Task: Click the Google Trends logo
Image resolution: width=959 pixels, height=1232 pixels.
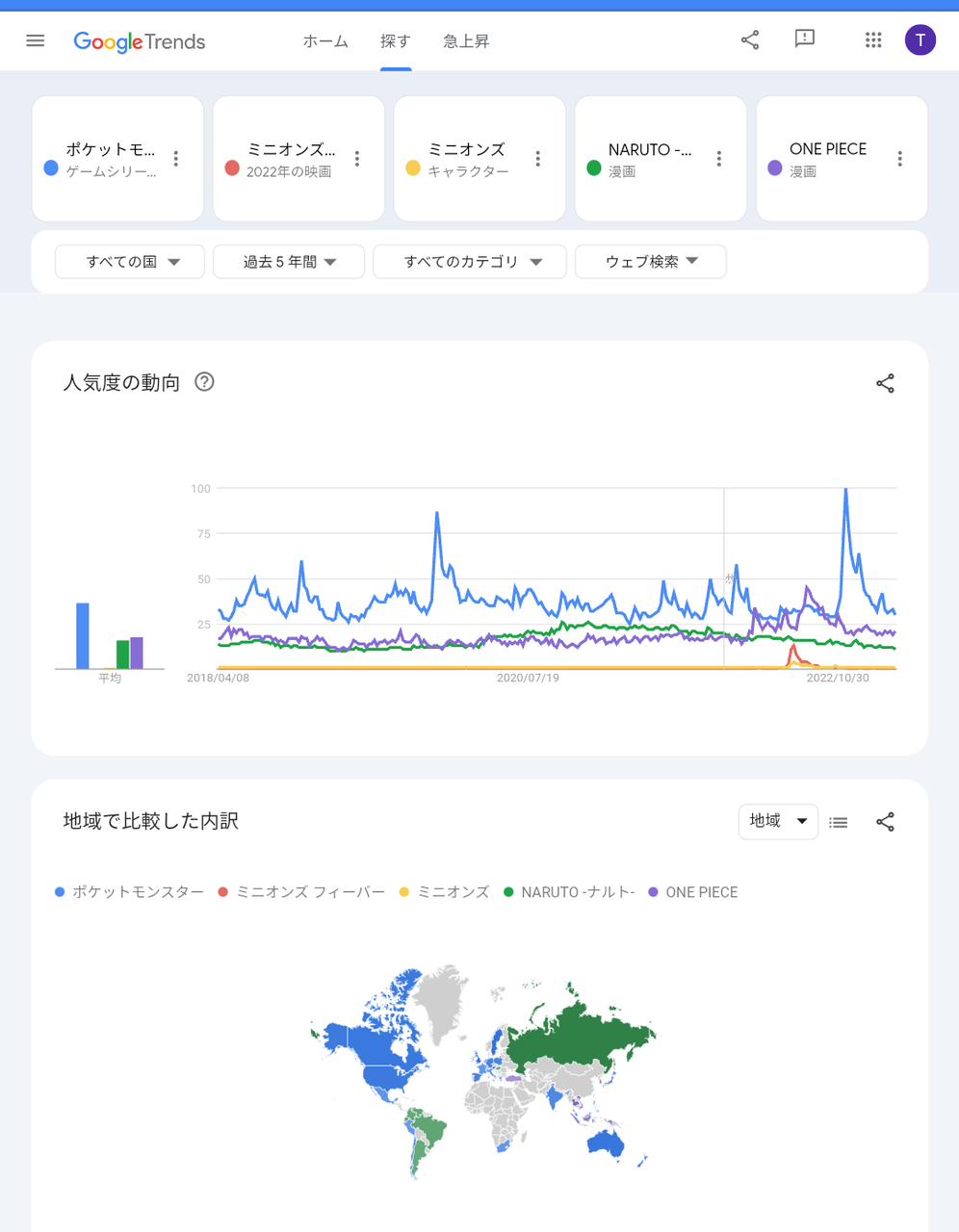Action: pos(140,41)
